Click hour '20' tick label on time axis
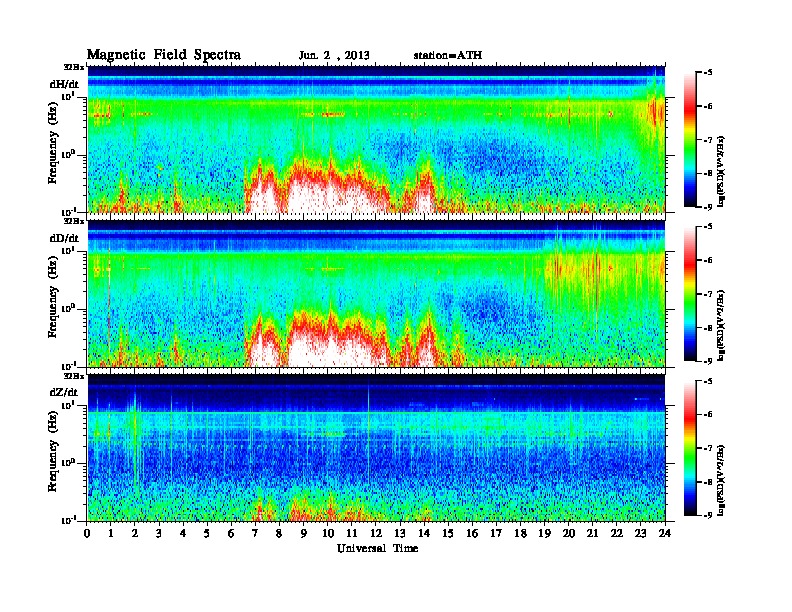The height and width of the screenshot is (612, 792). [569, 533]
